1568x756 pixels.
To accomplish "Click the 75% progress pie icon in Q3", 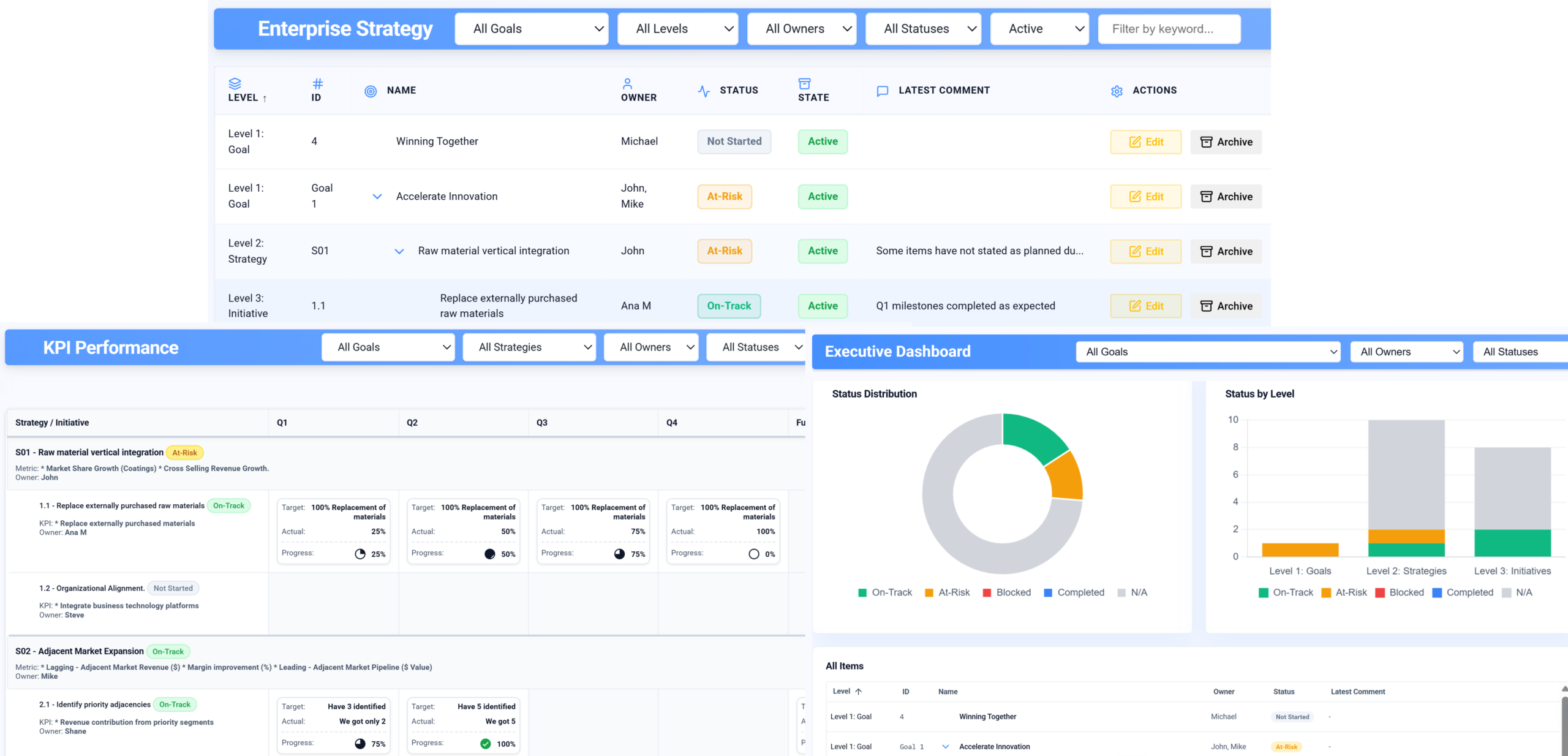I will 620,554.
